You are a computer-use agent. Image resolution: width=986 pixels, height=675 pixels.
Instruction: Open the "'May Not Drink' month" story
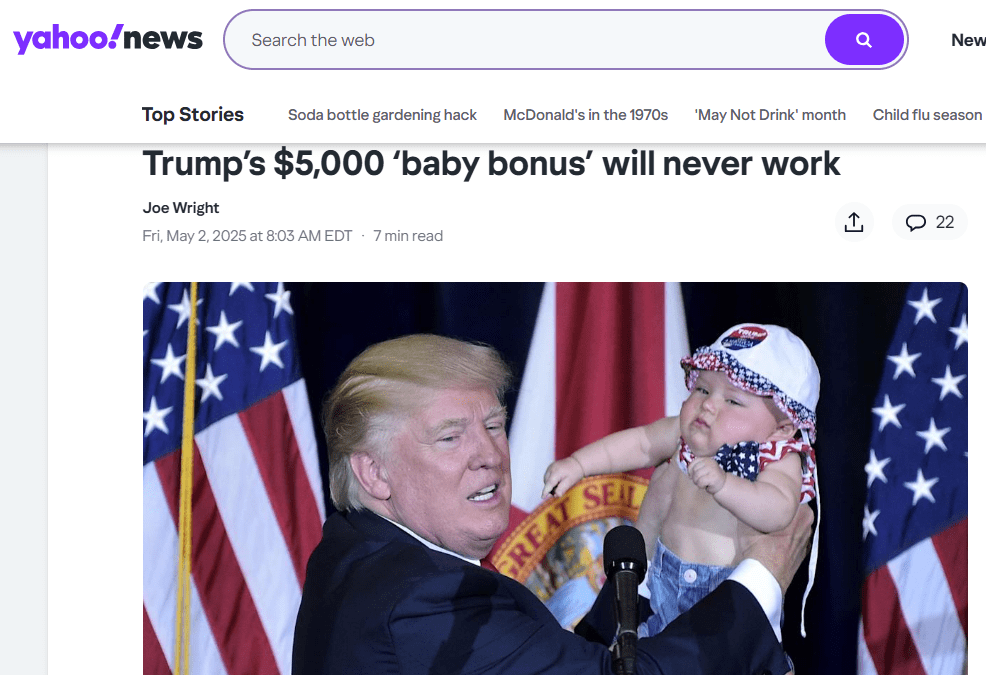(770, 115)
